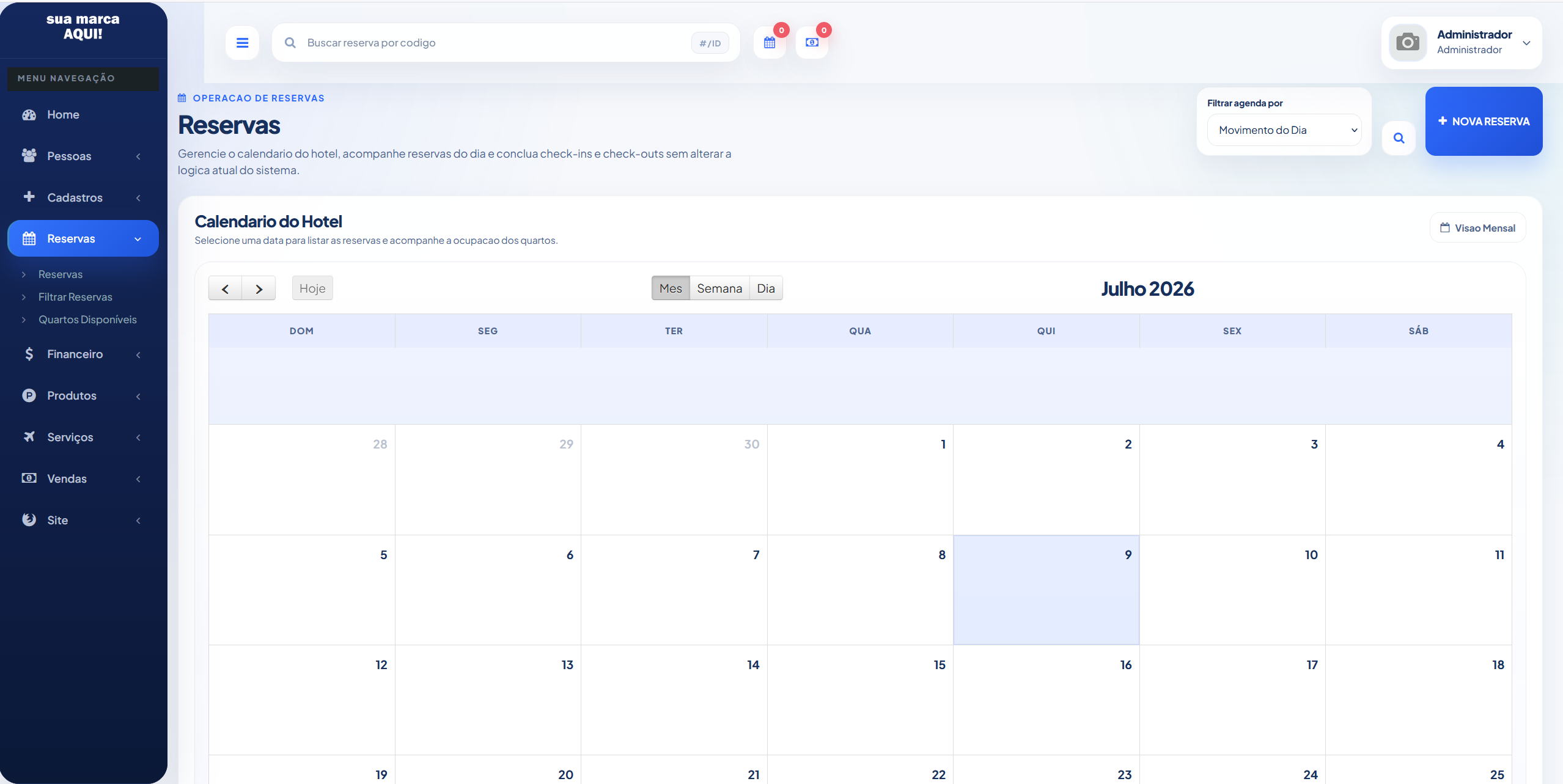Viewport: 1563px width, 784px height.
Task: Click the Serviços airplane icon
Action: pyautogui.click(x=29, y=436)
